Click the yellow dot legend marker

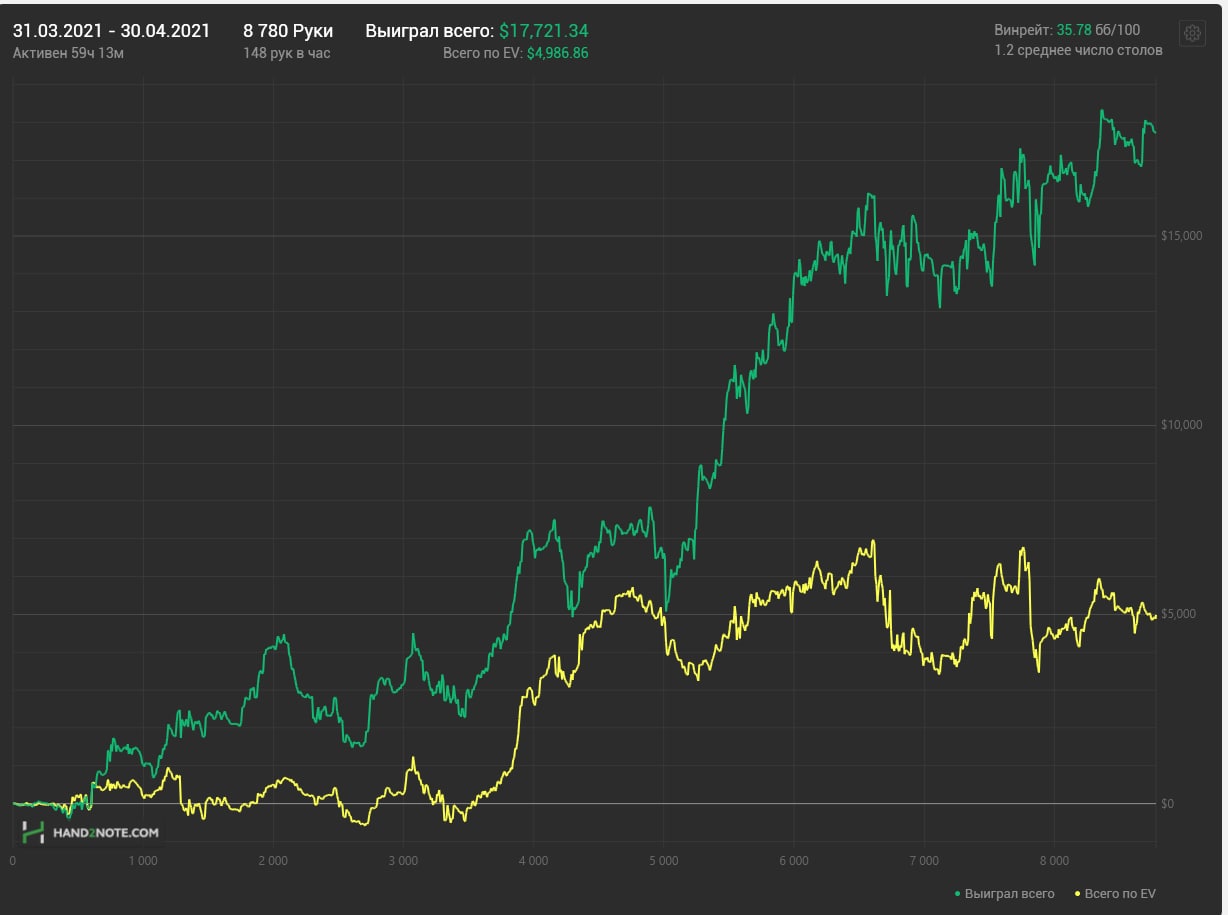[x=1077, y=893]
